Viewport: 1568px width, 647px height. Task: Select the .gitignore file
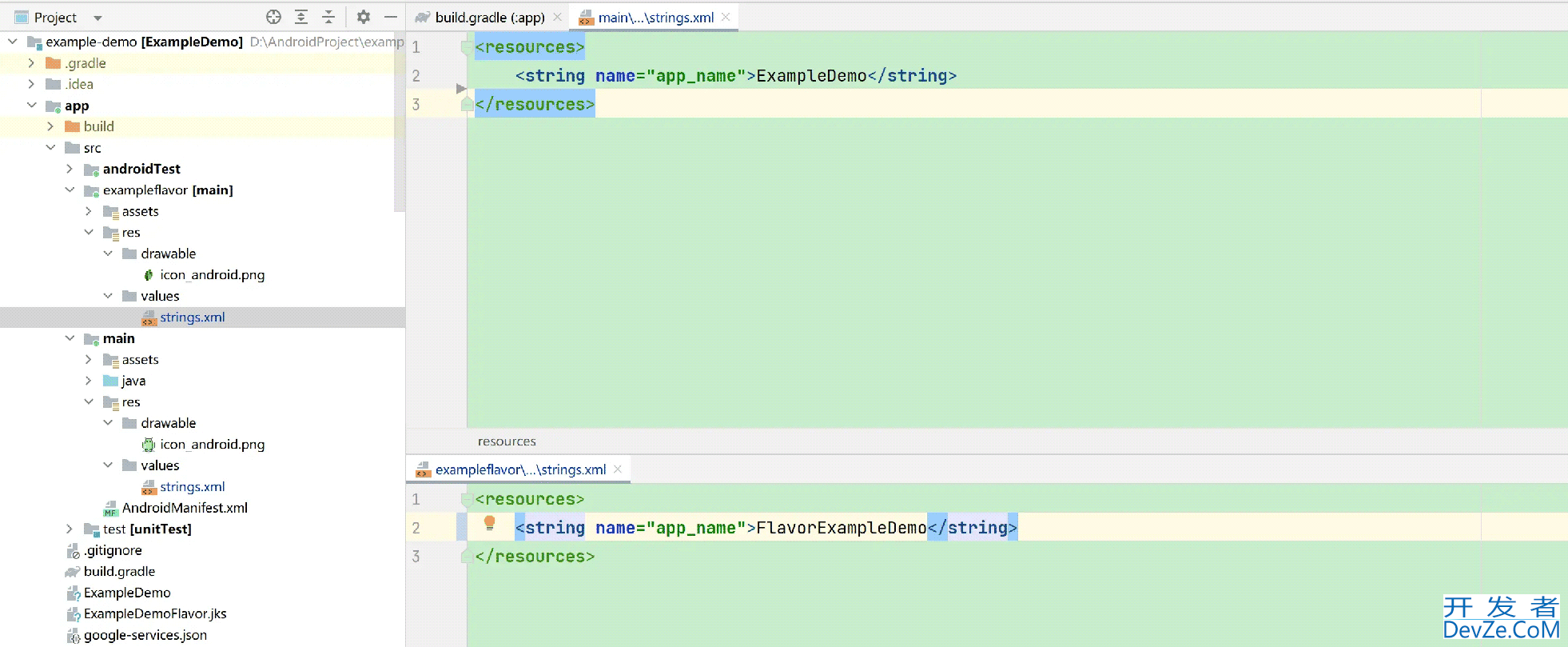pos(113,550)
